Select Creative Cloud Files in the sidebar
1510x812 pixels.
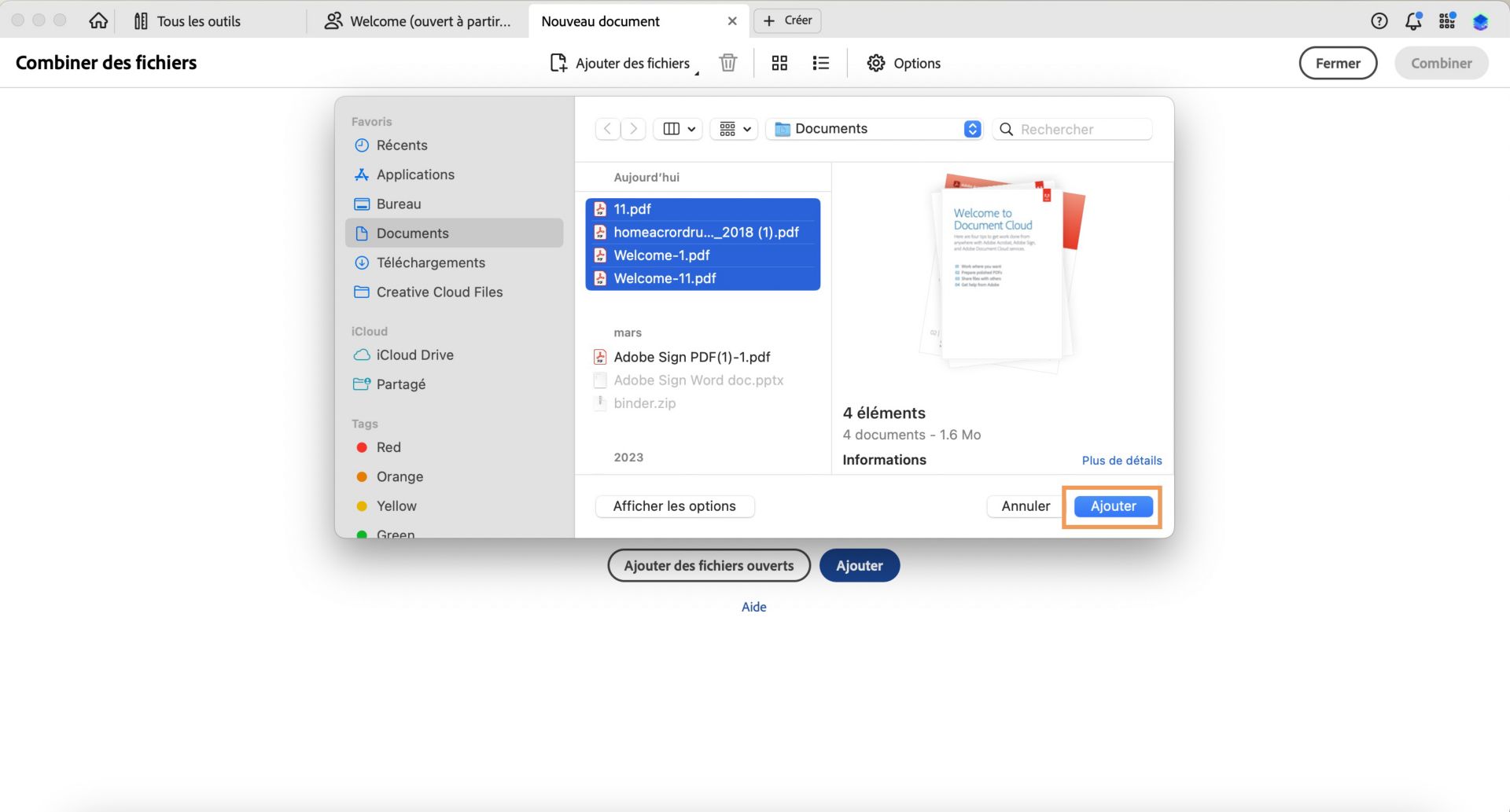coord(454,292)
